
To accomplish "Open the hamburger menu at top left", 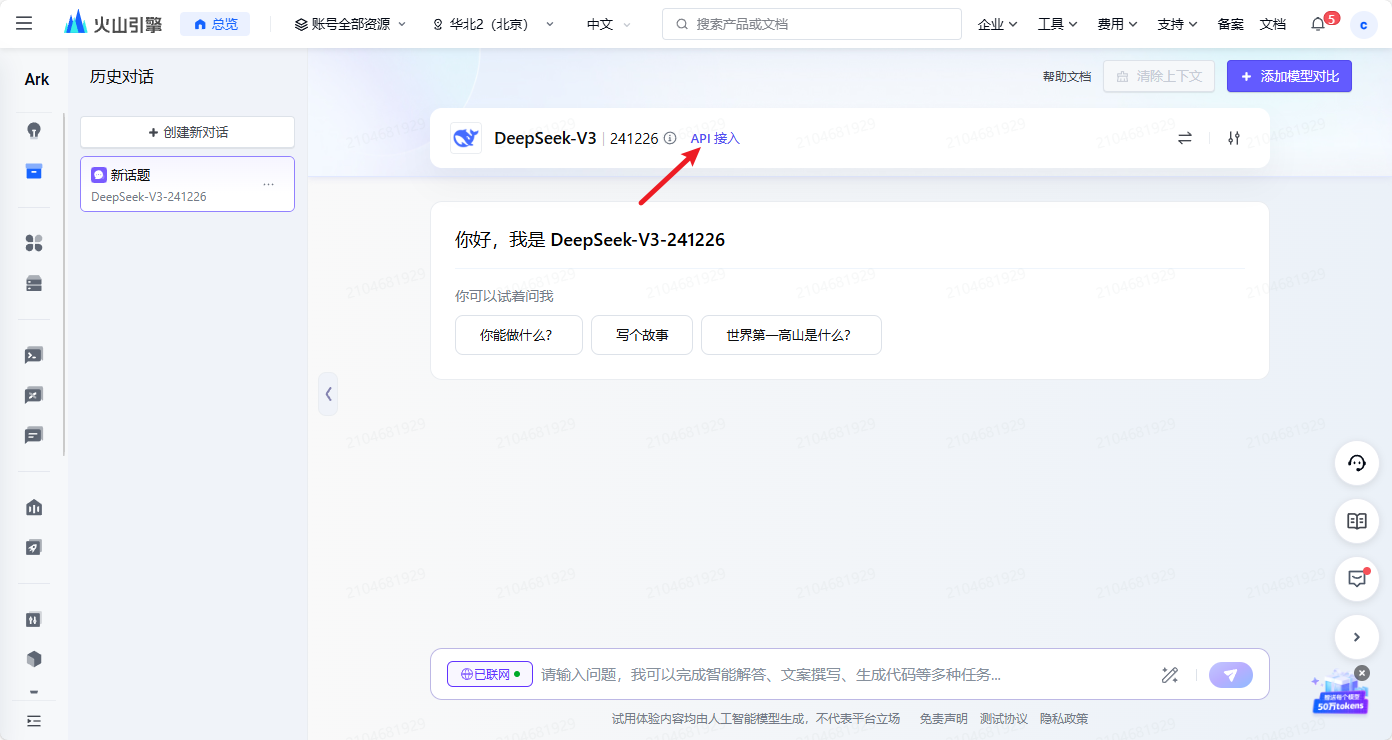I will point(24,23).
